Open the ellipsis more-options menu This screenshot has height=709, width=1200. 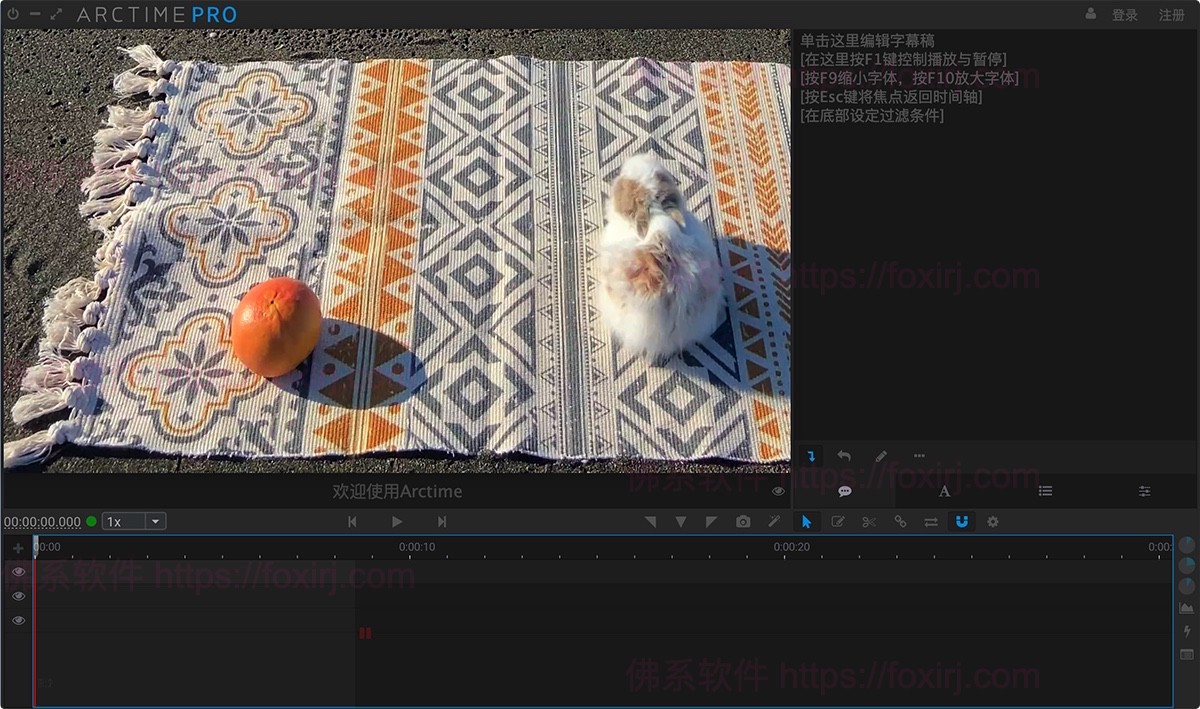click(x=919, y=455)
